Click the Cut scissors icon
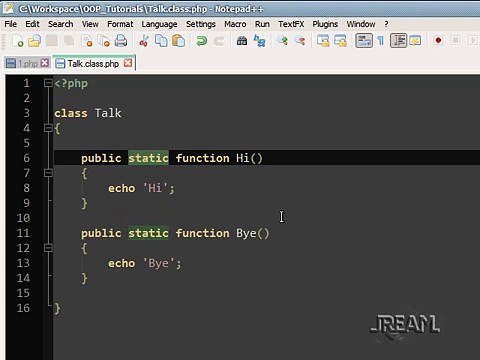This screenshot has height=360, width=480. point(144,41)
